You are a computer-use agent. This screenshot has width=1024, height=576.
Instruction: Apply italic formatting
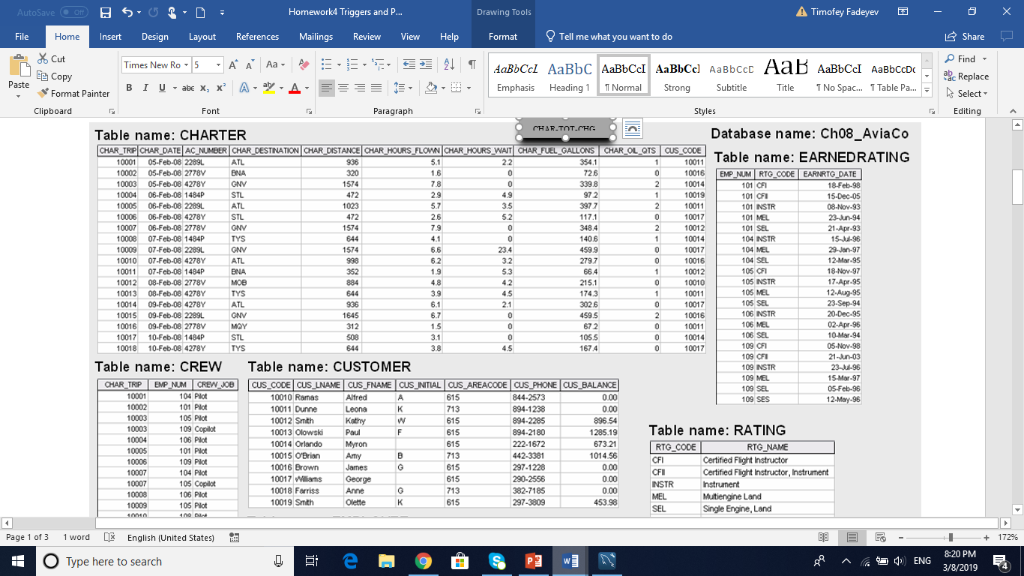click(x=146, y=87)
